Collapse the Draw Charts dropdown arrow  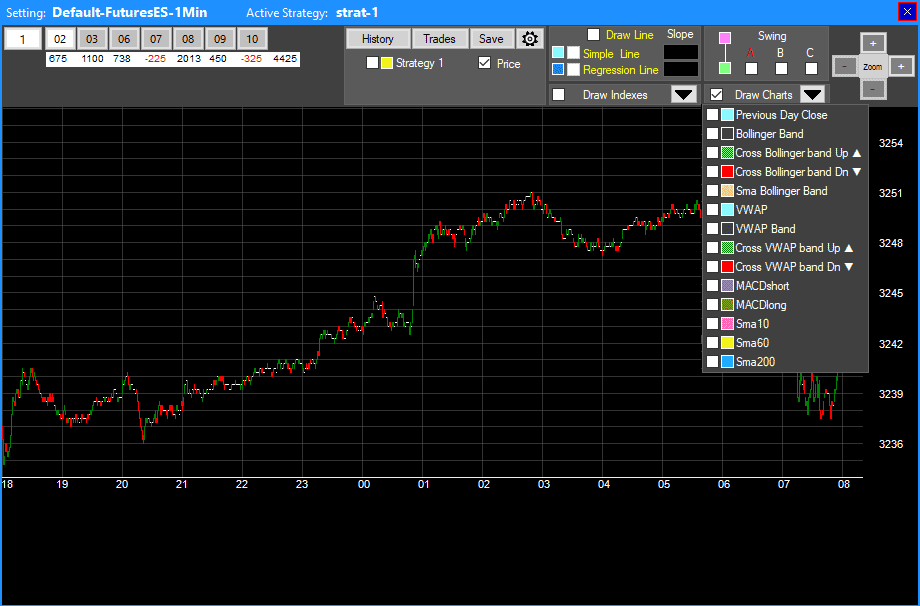coord(813,95)
